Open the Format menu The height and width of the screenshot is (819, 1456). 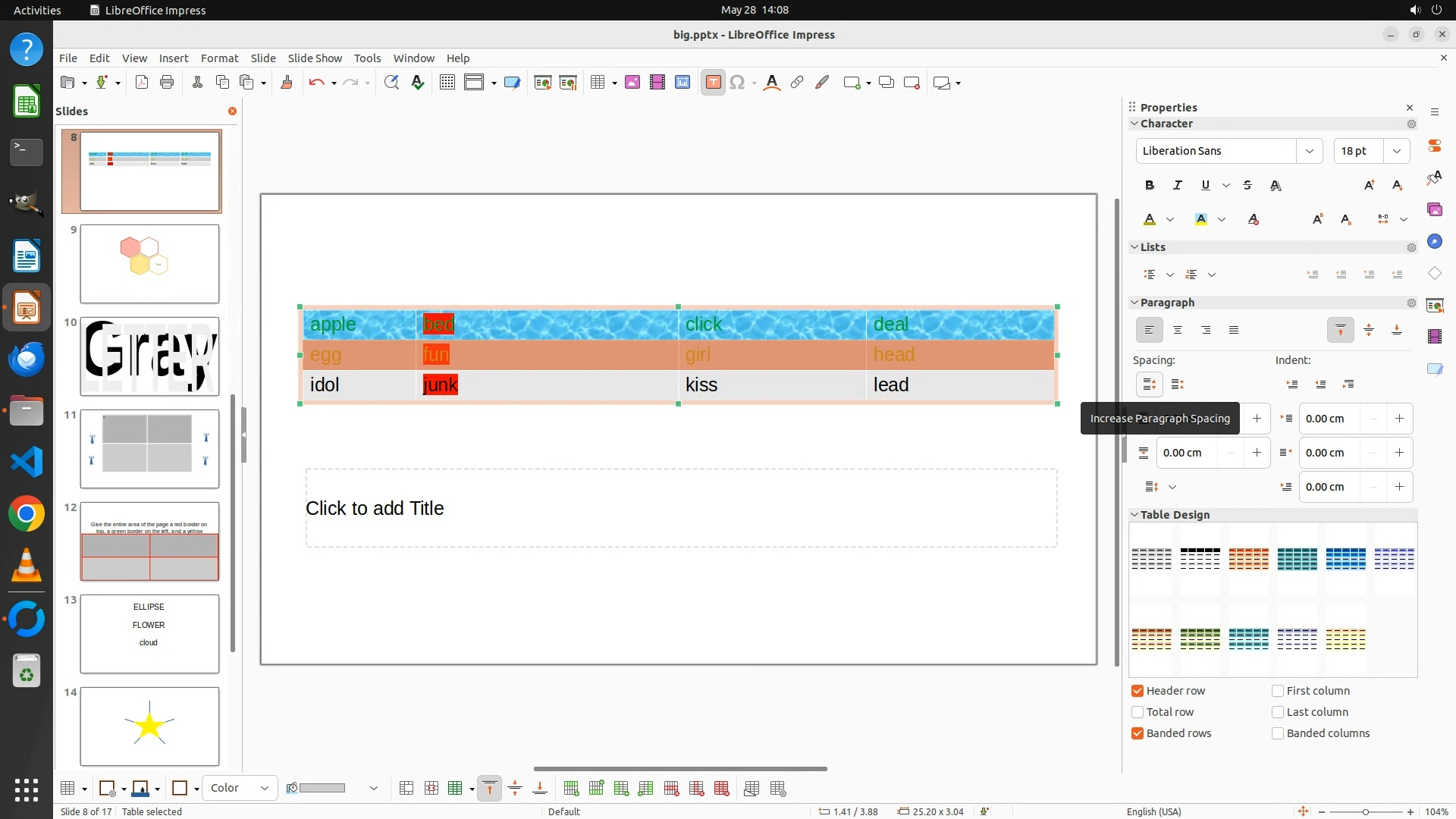pyautogui.click(x=219, y=58)
